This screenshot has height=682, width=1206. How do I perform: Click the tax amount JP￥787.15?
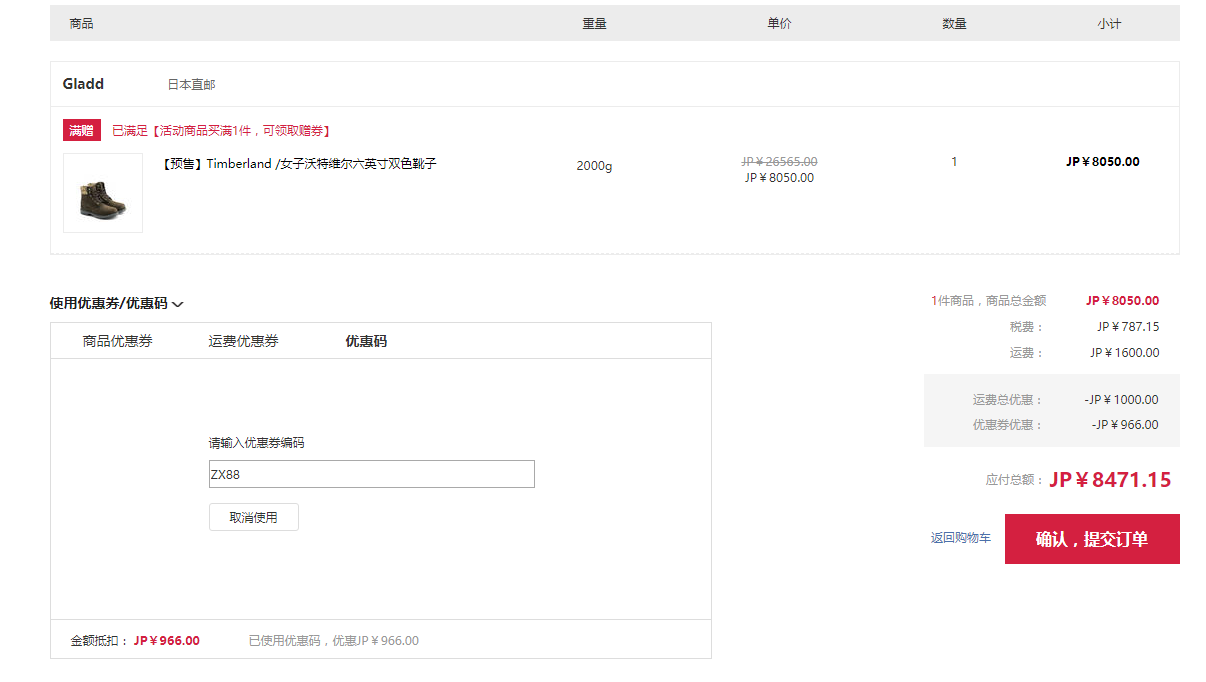click(1128, 326)
